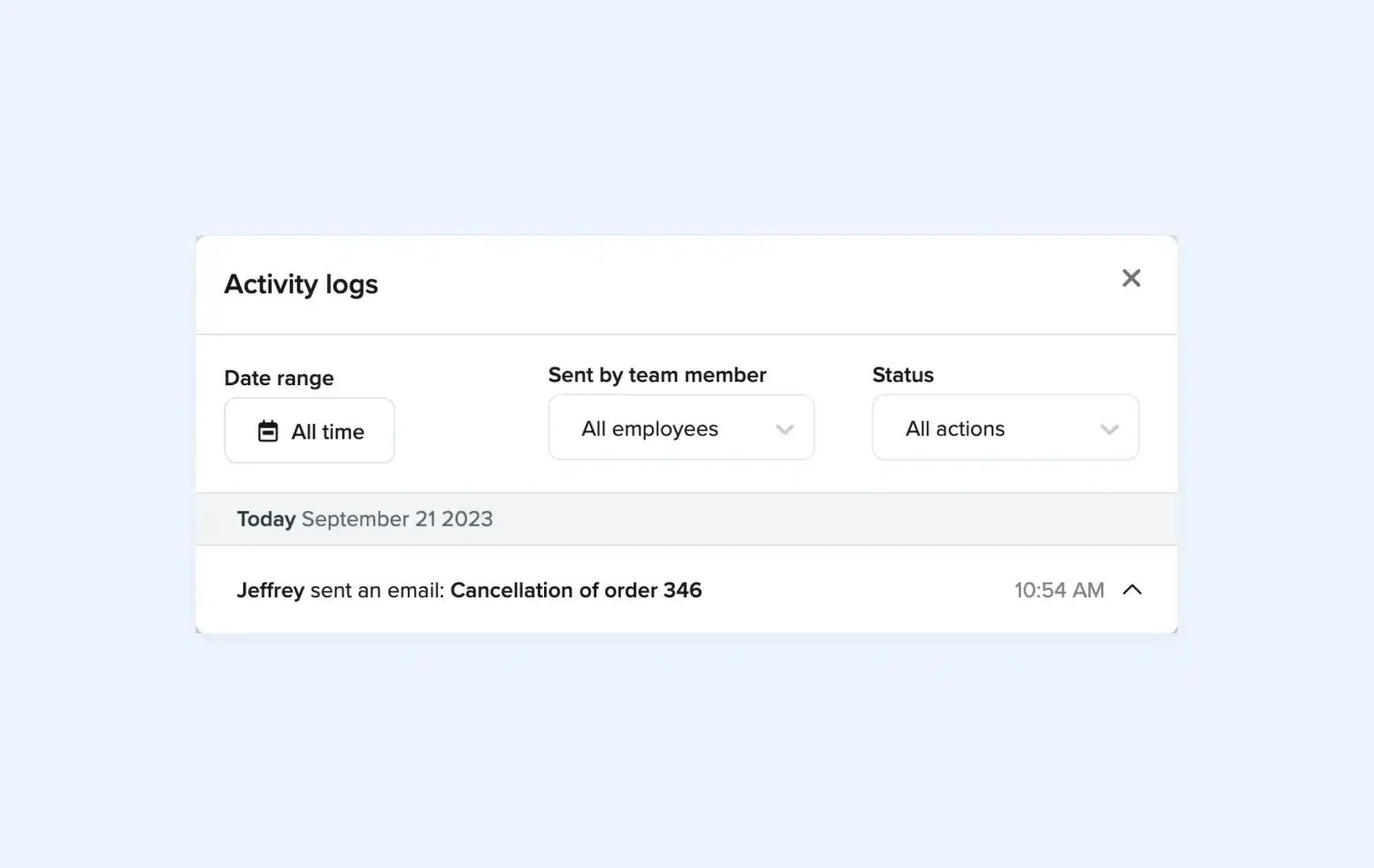Select the Today September 21 2023 header row
1374x868 pixels.
[365, 519]
